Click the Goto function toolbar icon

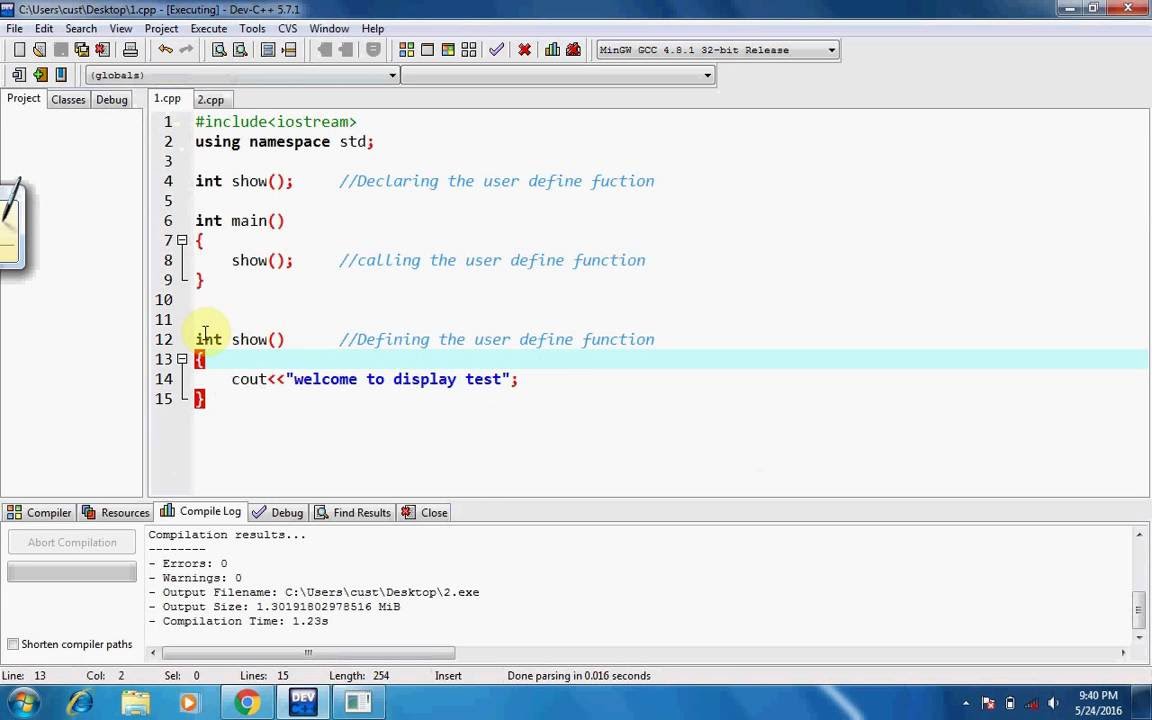[x=268, y=50]
